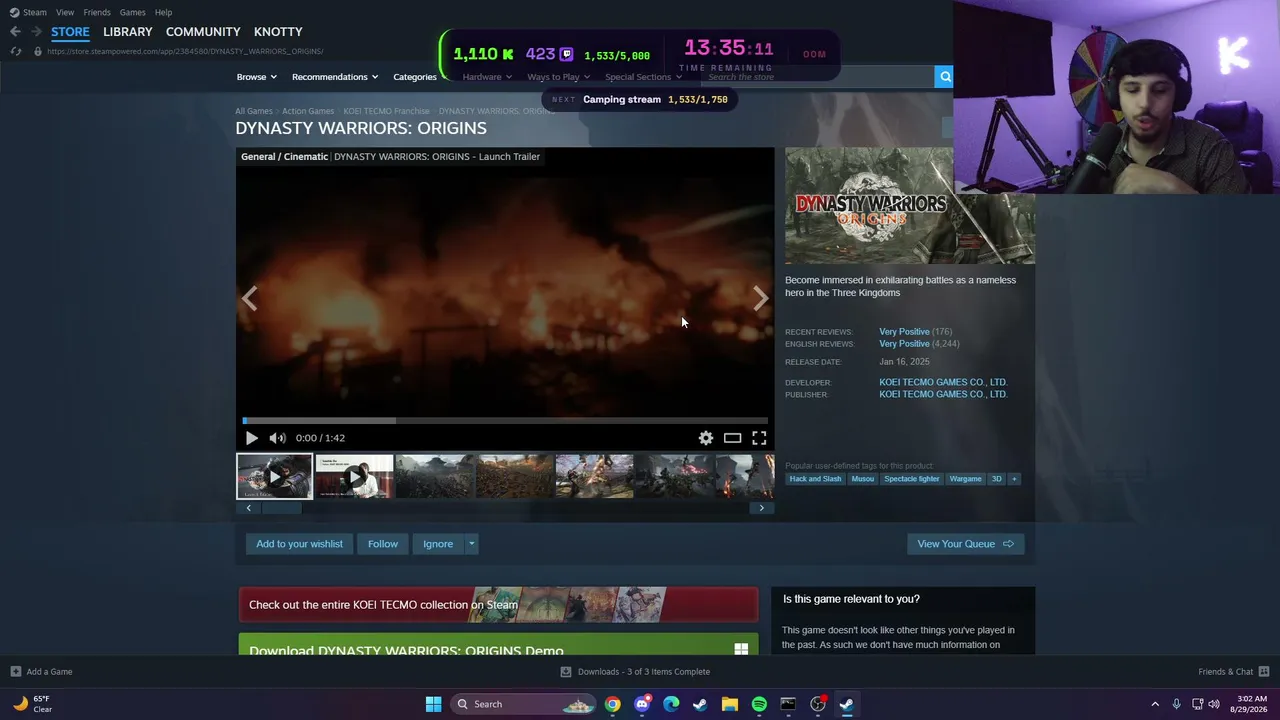Click the Ignore button
The width and height of the screenshot is (1280, 720).
click(438, 544)
